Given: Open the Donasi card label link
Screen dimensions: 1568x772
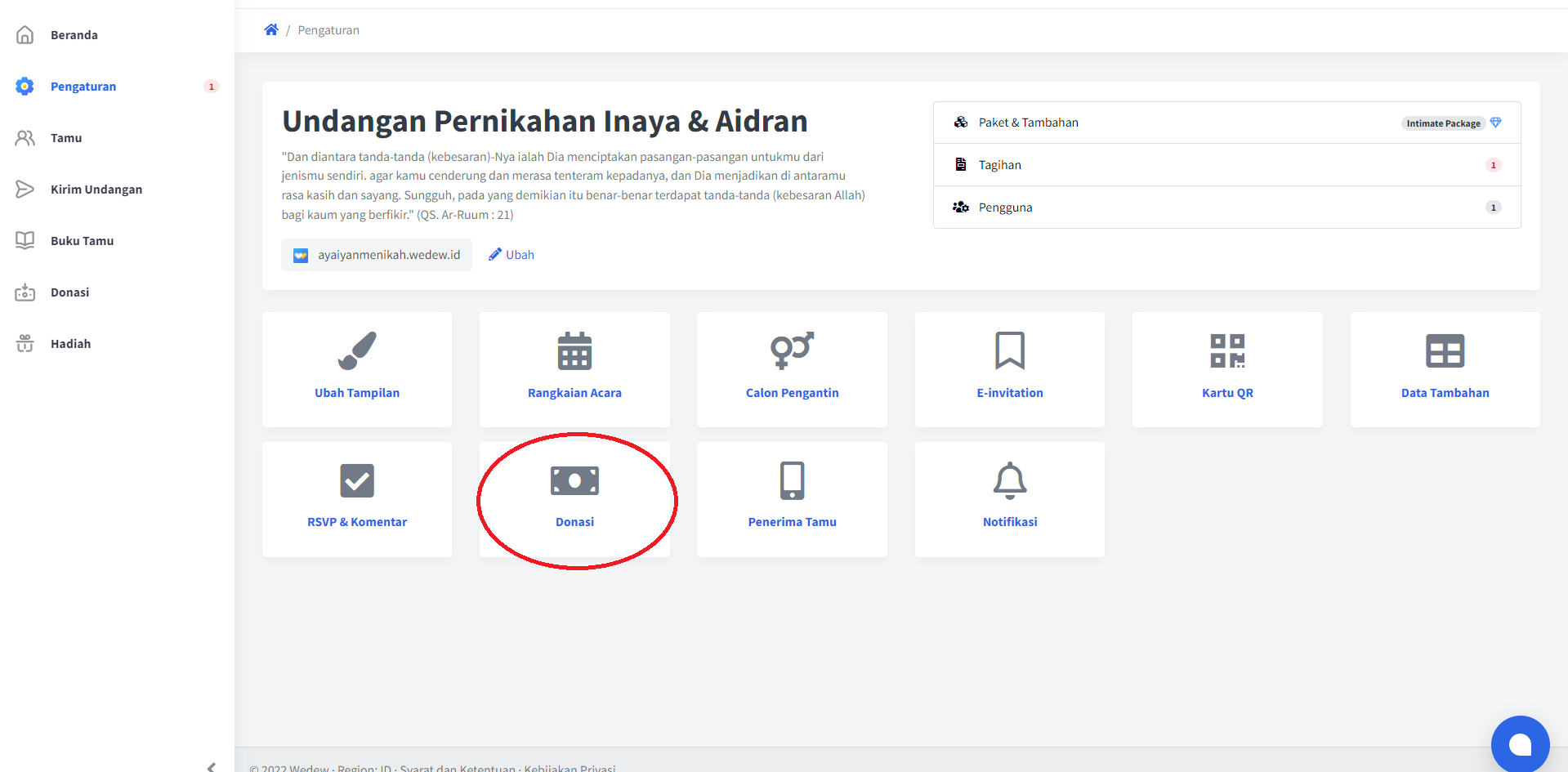Looking at the screenshot, I should 574,522.
